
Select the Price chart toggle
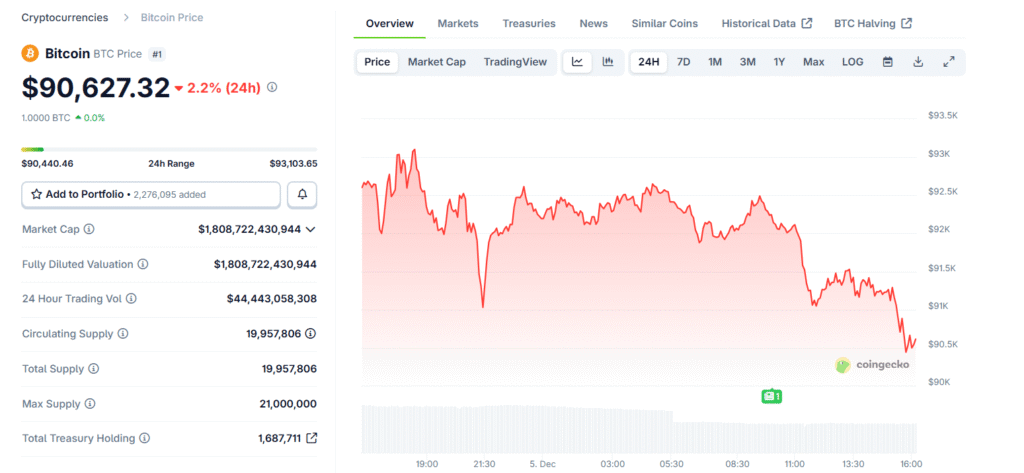point(377,62)
